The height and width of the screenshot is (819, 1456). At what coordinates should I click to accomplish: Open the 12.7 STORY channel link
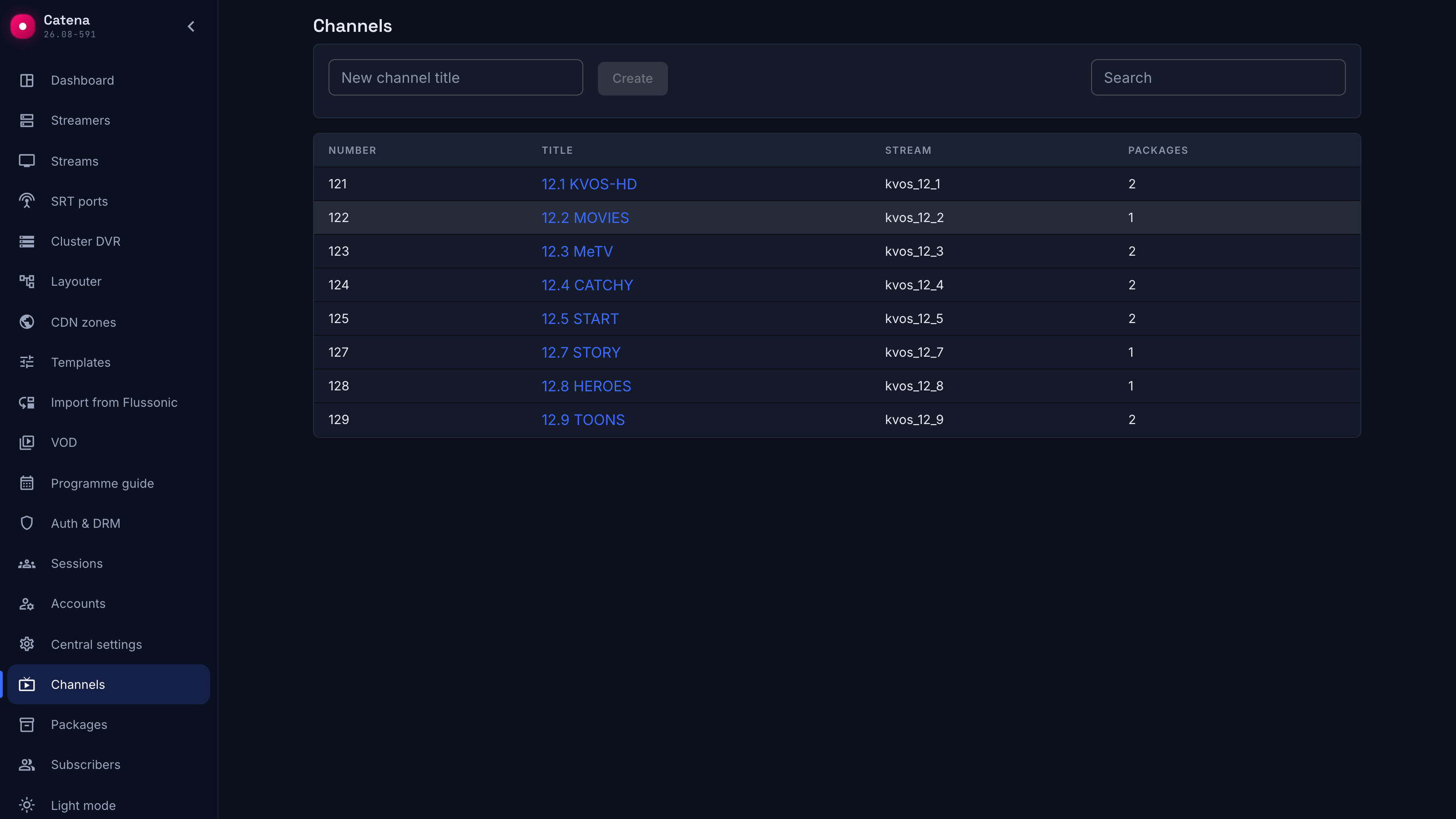pos(581,353)
